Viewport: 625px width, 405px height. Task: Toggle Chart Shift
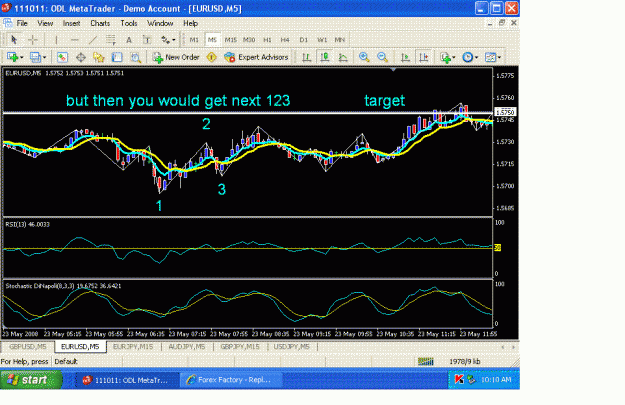(x=424, y=57)
